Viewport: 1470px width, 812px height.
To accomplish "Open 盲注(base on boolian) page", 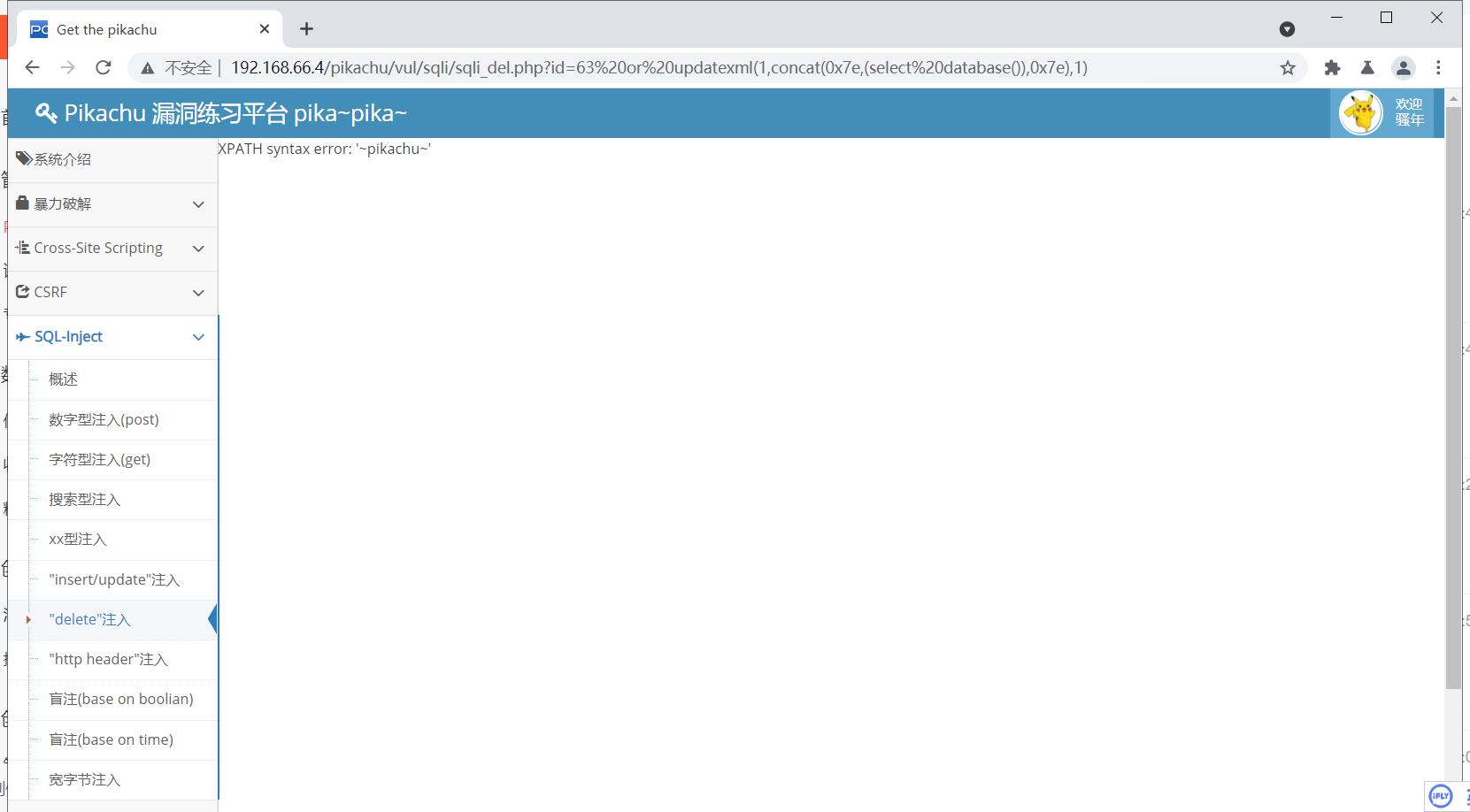I will [121, 699].
